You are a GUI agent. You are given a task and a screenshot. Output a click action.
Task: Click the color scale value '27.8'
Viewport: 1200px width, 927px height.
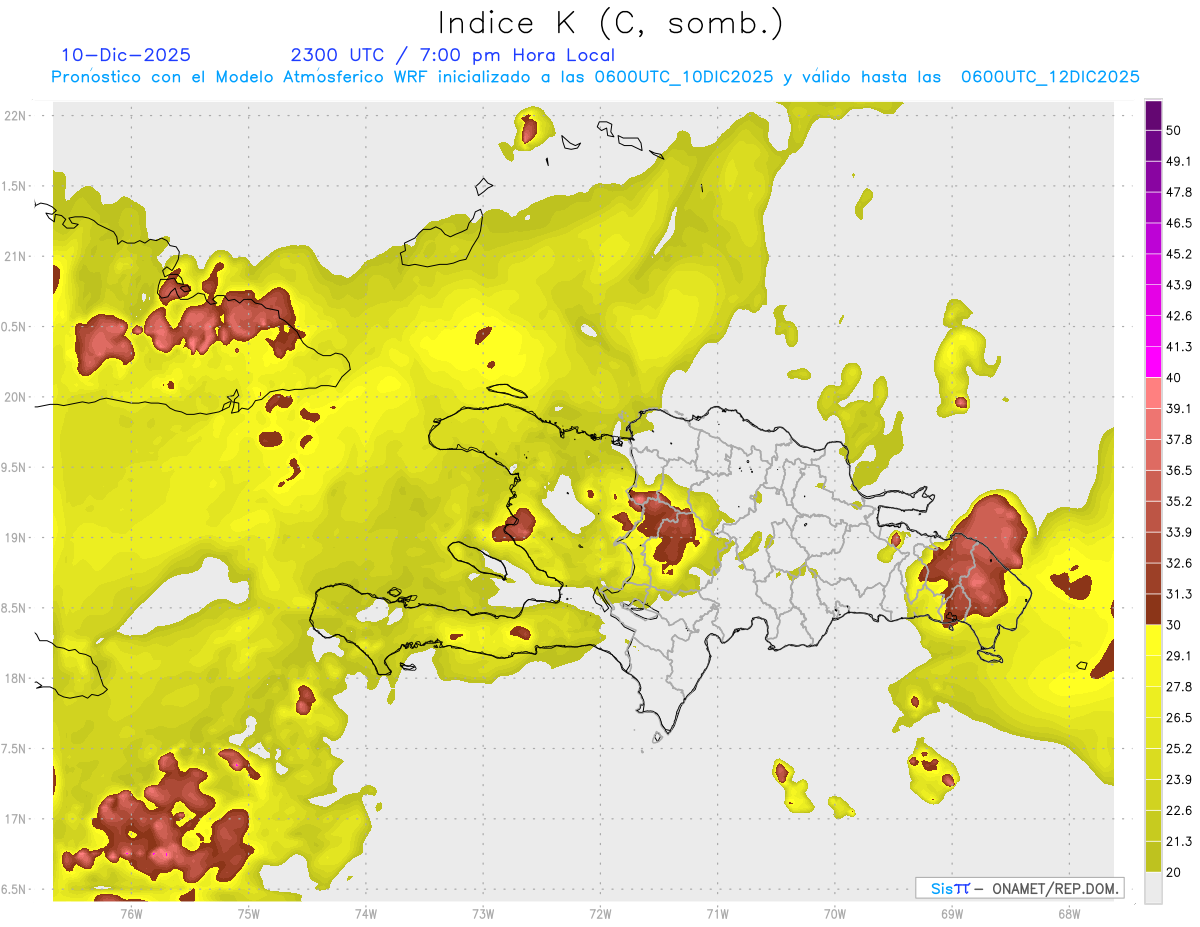1179,687
